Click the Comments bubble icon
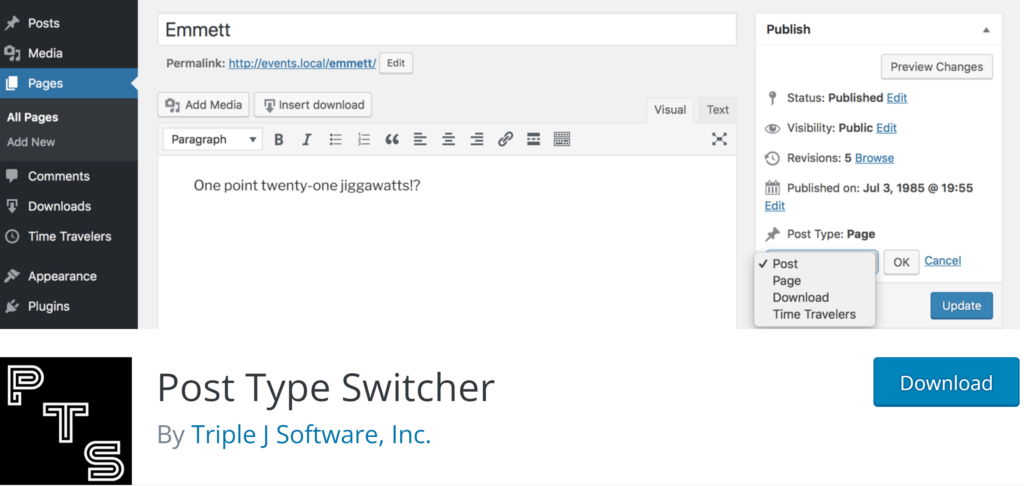1024x486 pixels. [12, 176]
